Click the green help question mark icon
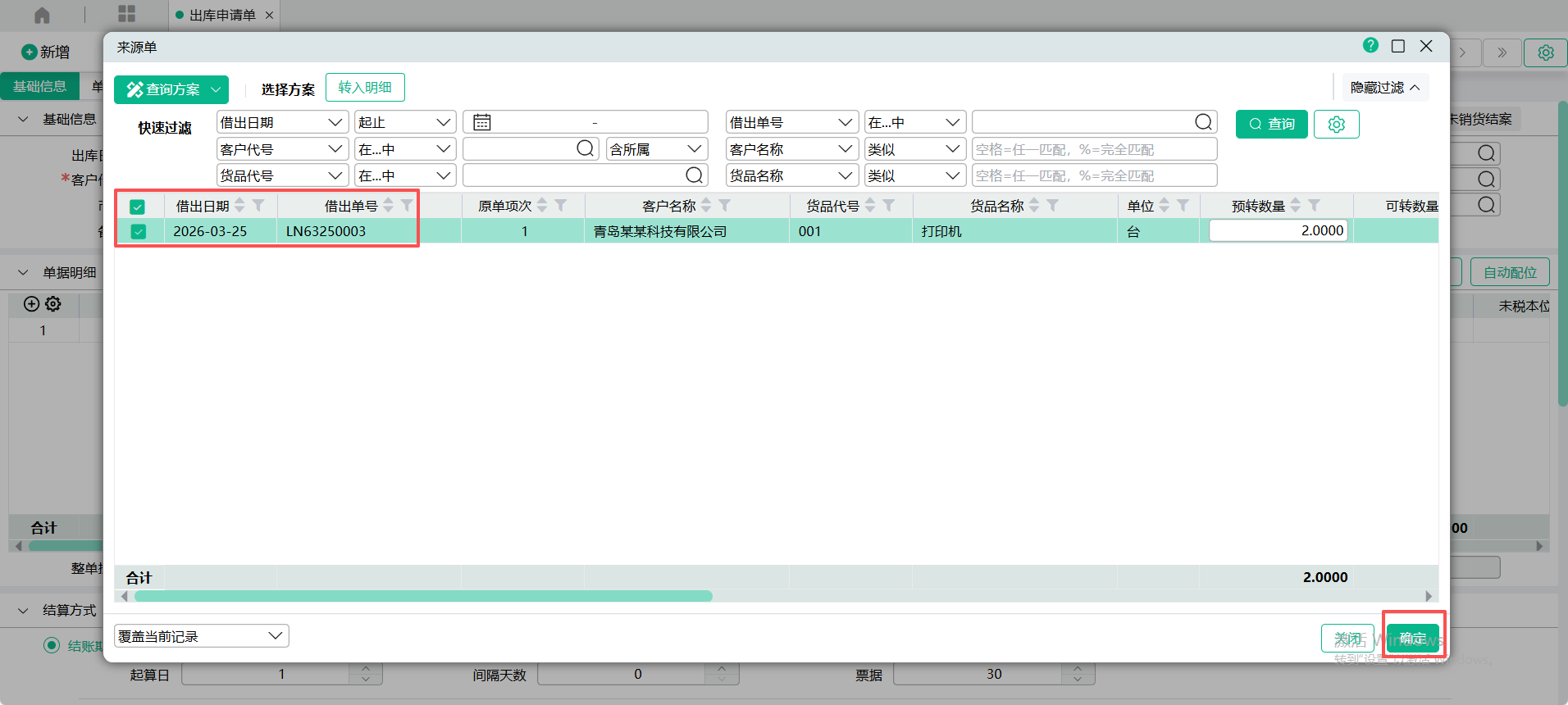The width and height of the screenshot is (1568, 705). 1370,46
